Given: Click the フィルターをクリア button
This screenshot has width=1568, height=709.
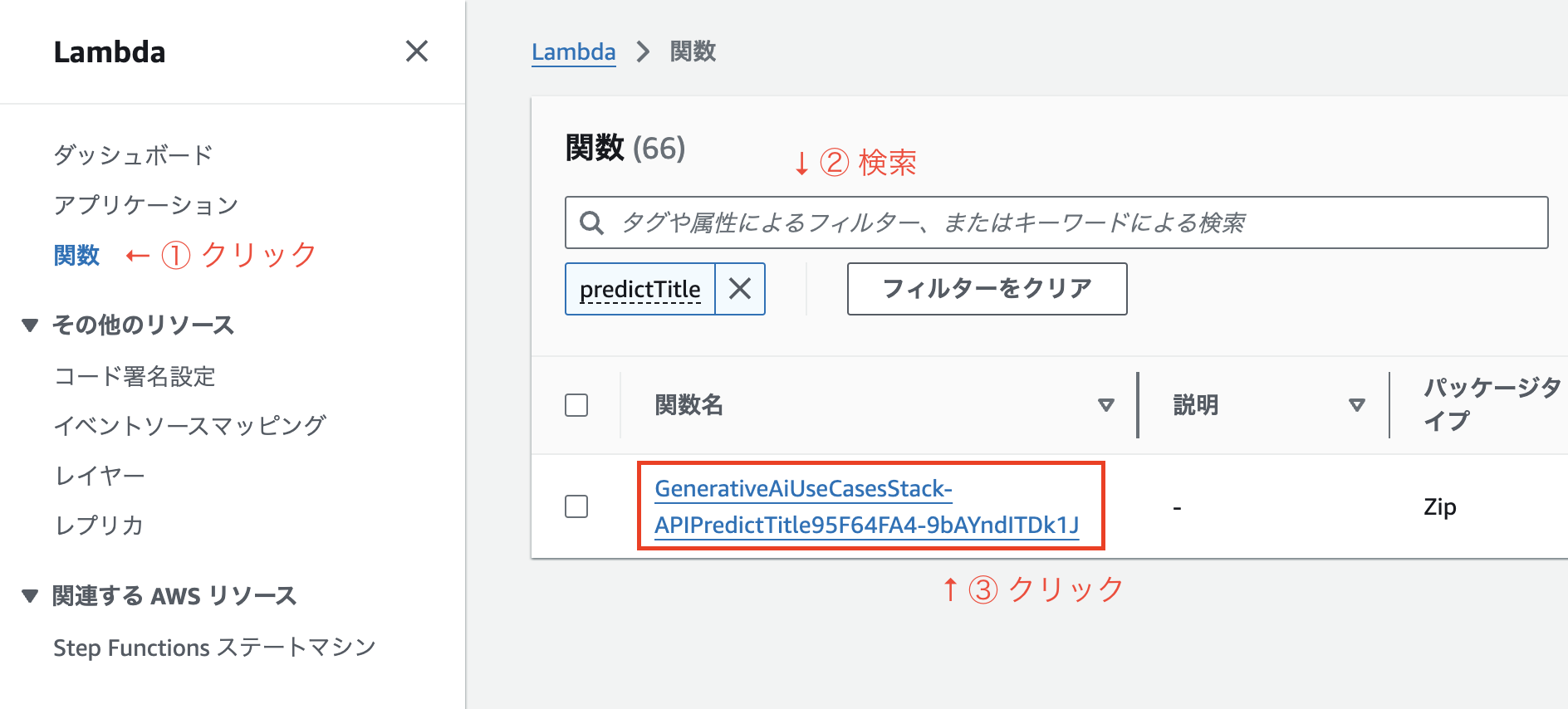Looking at the screenshot, I should pos(987,289).
